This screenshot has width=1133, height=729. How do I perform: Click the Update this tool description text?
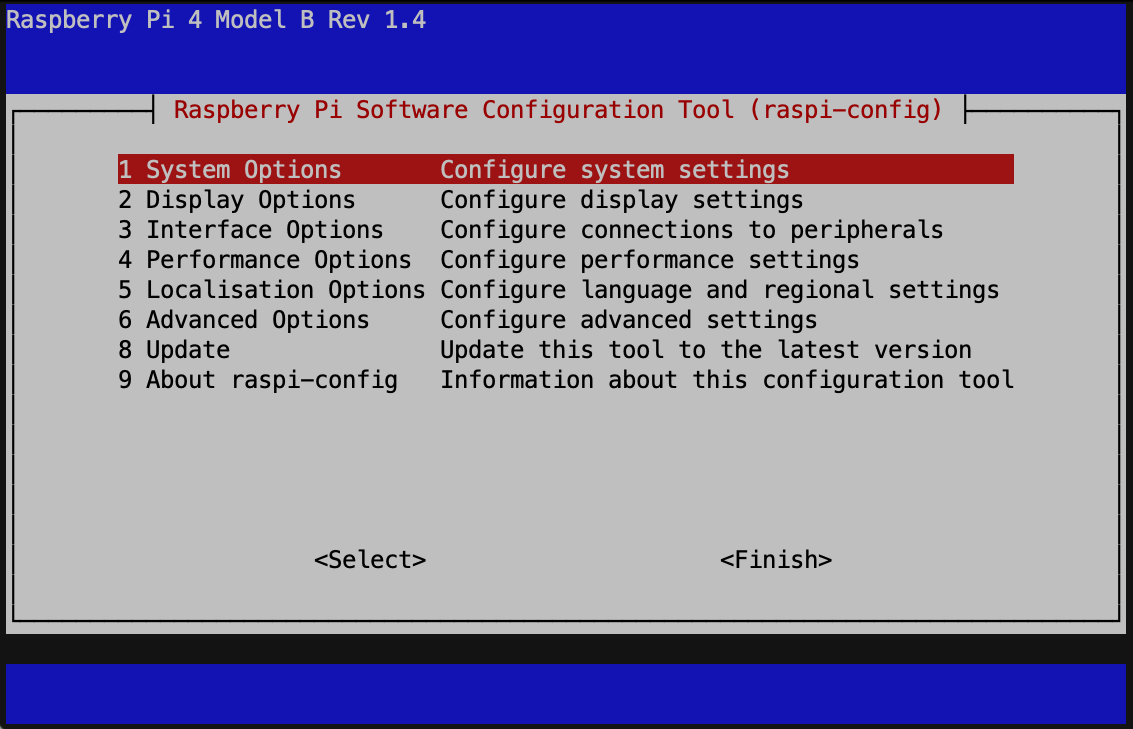click(706, 349)
